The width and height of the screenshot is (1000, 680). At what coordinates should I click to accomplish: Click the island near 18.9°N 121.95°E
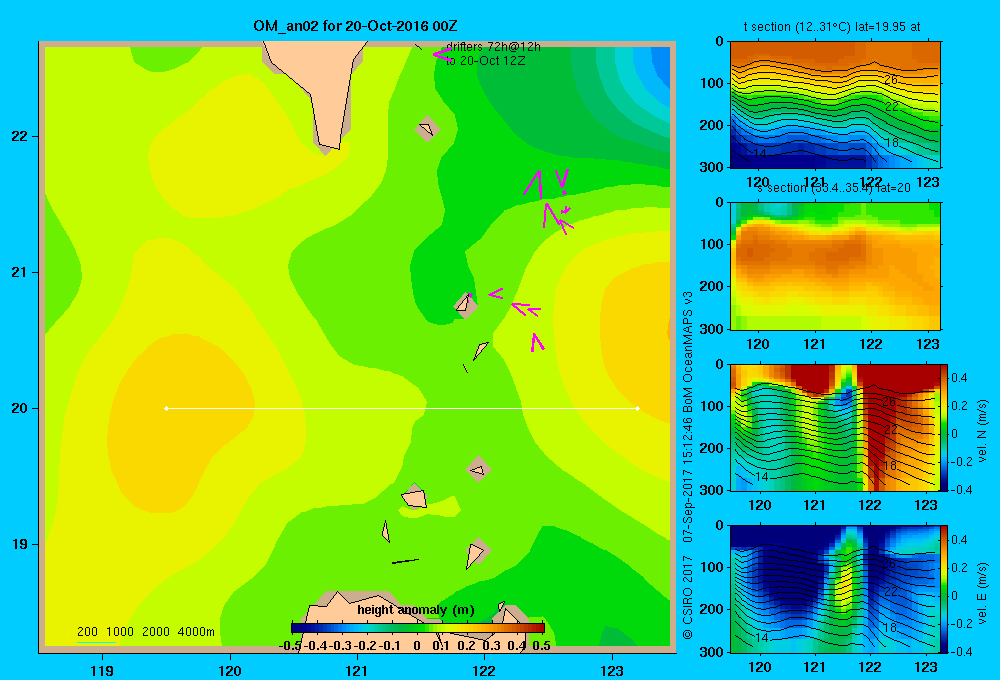[475, 554]
